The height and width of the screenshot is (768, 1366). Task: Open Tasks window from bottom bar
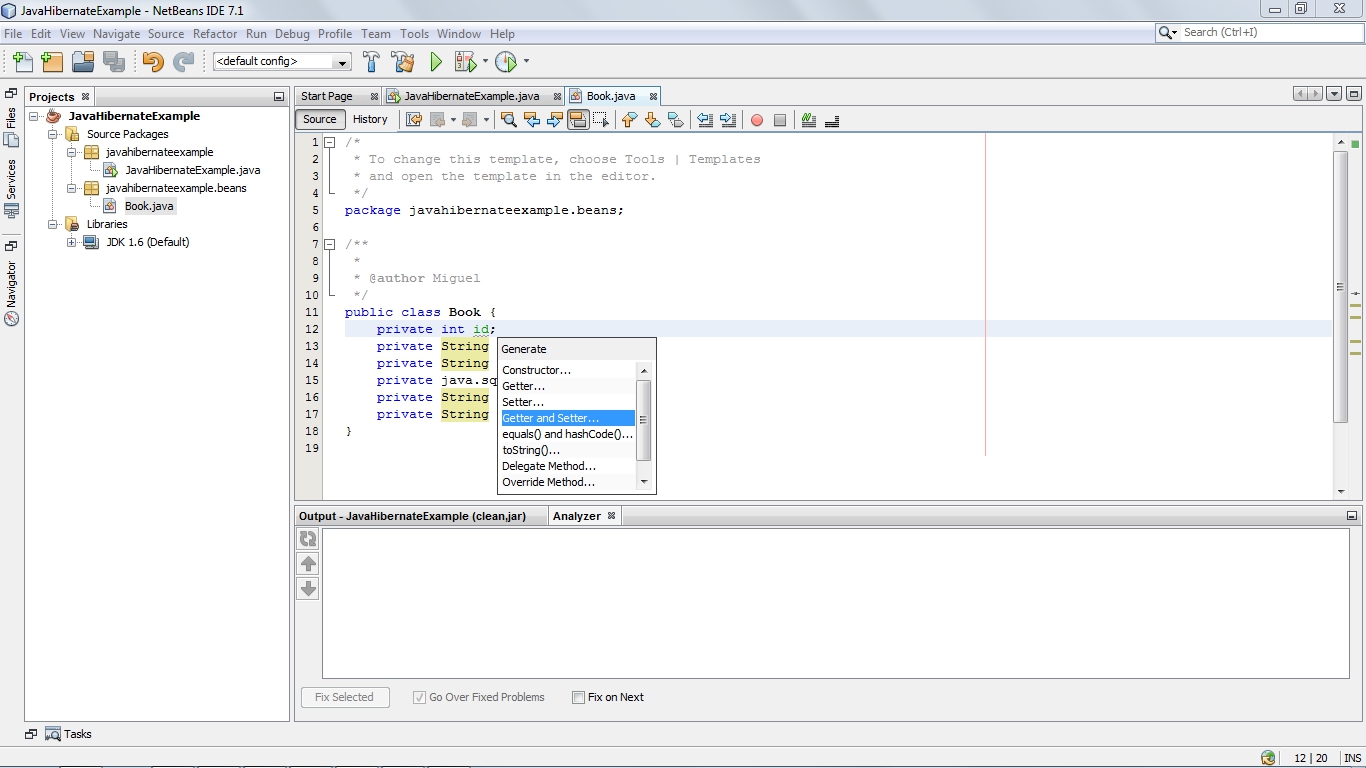68,734
